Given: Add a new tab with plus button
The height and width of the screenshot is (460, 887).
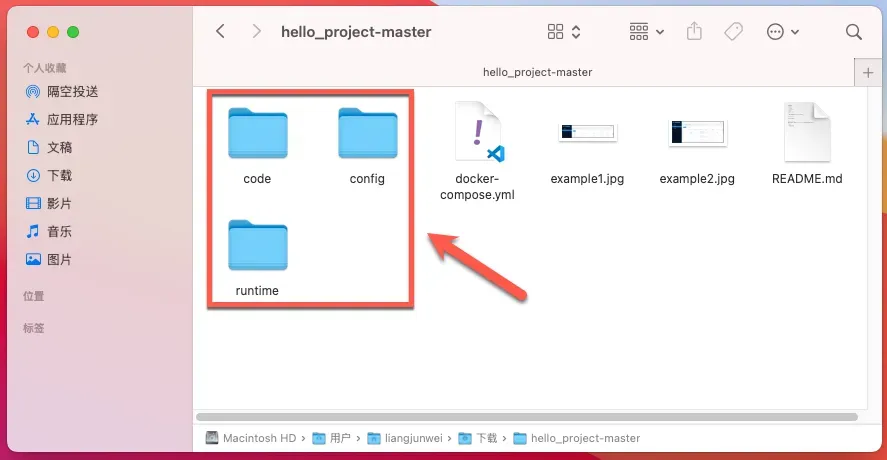Looking at the screenshot, I should (868, 72).
